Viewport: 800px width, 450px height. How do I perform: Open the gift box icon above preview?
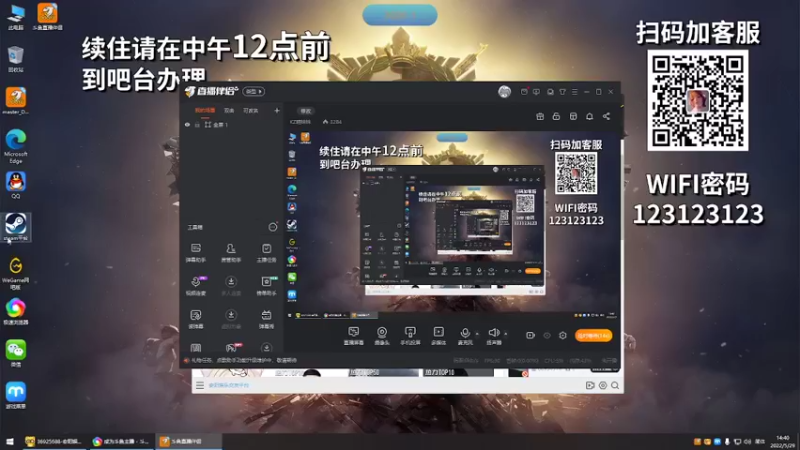point(540,116)
